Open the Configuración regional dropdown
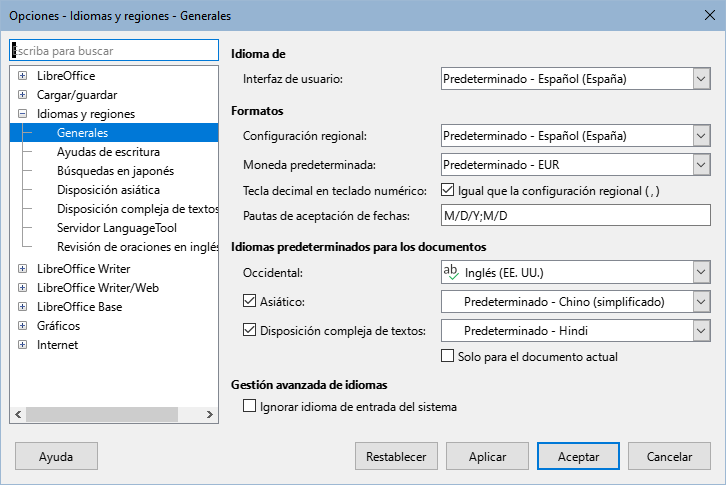726x485 pixels. (x=701, y=136)
